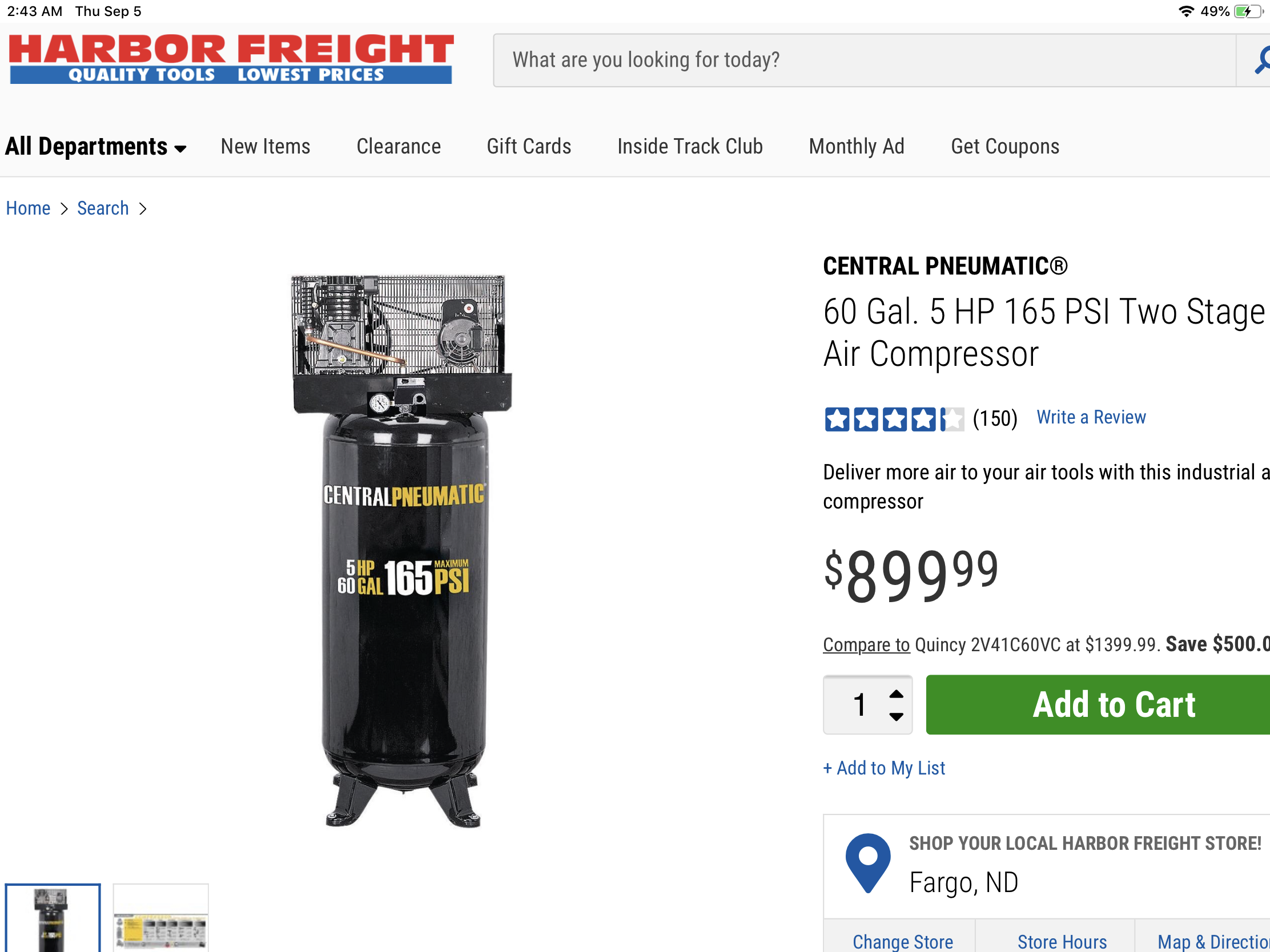Click the Search breadcrumb link
This screenshot has width=1270, height=952.
103,208
